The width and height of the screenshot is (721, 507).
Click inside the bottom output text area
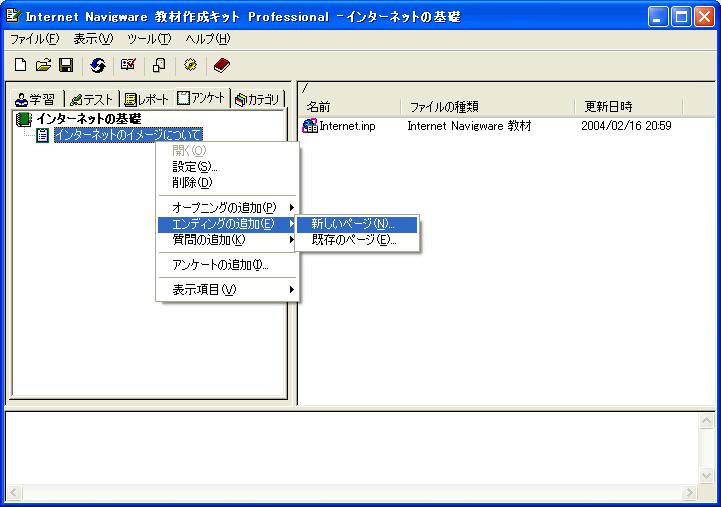click(x=352, y=448)
